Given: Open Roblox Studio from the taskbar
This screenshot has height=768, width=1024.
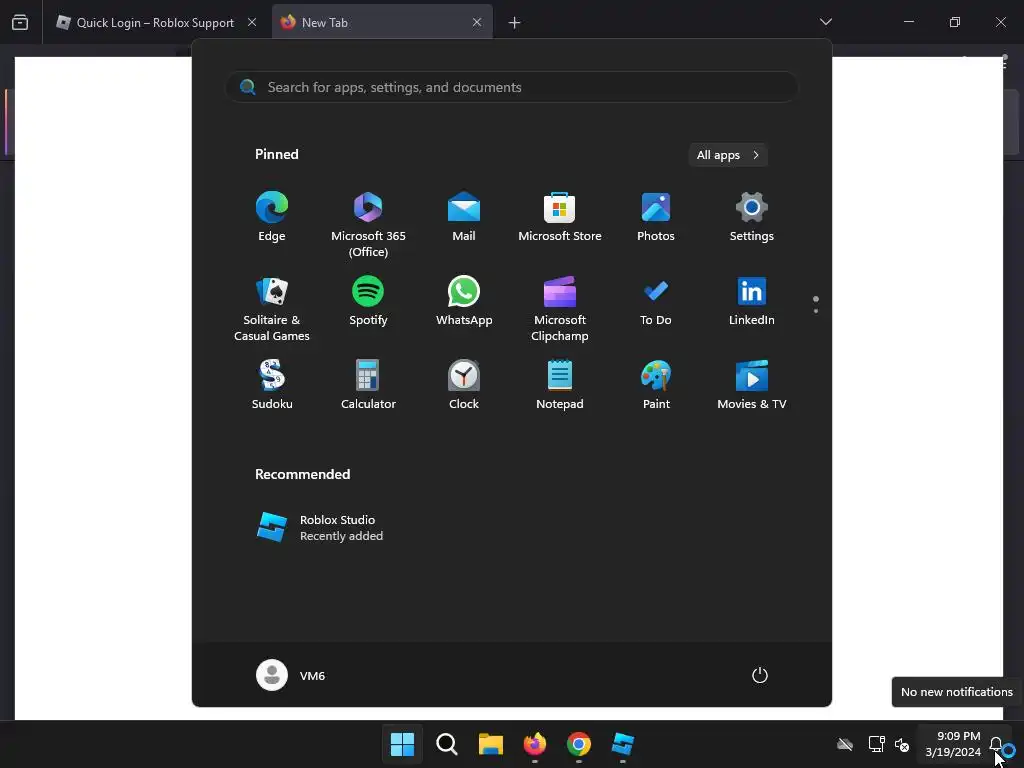Looking at the screenshot, I should (x=622, y=744).
